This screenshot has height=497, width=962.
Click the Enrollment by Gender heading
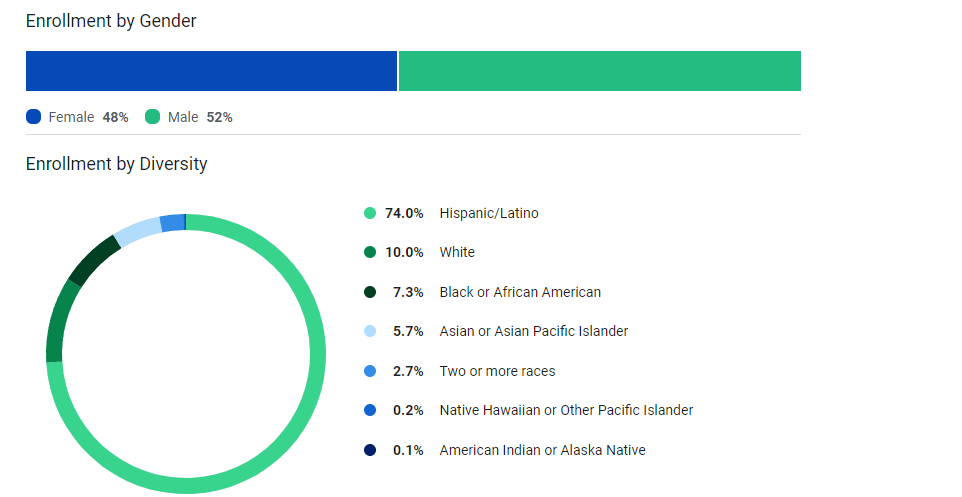coord(111,21)
